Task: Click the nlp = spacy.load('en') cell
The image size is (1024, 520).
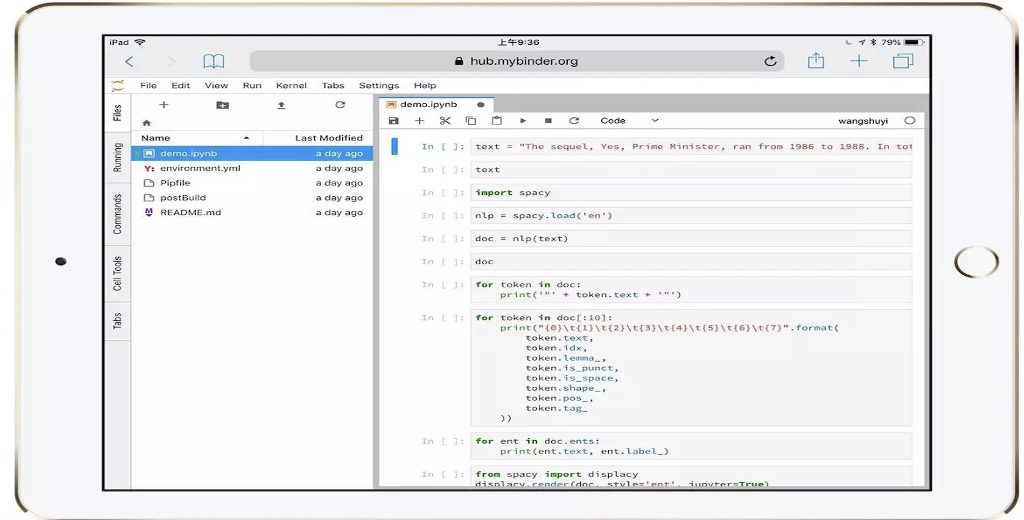Action: coord(691,216)
